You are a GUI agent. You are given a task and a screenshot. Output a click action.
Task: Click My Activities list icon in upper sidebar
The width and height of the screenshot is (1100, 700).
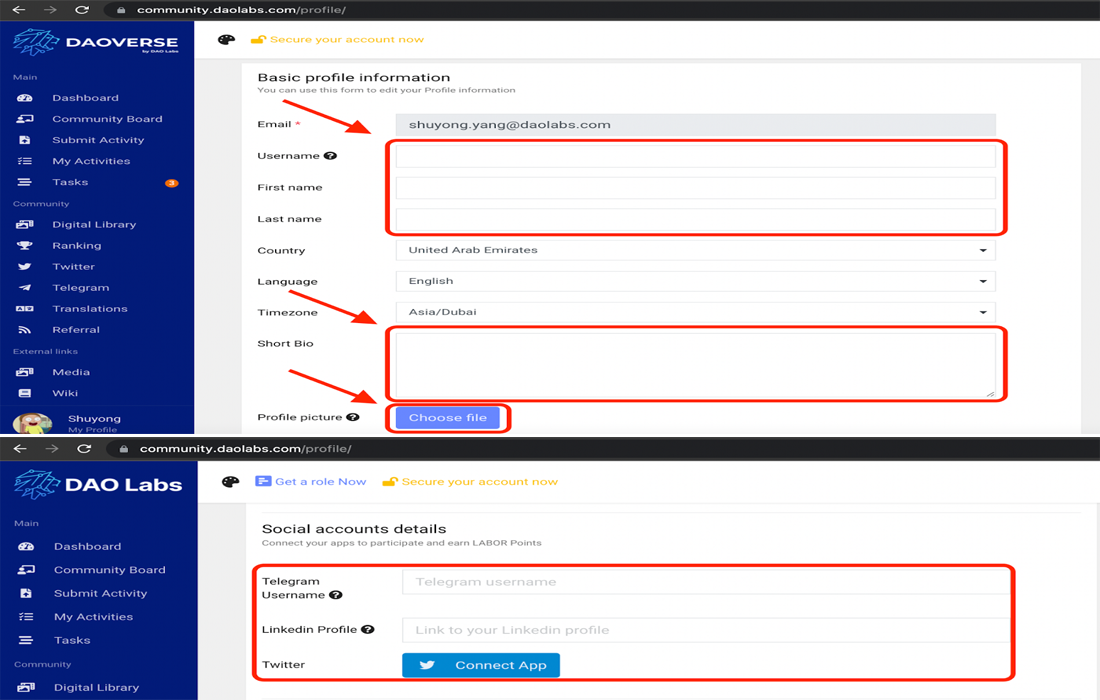(25, 161)
